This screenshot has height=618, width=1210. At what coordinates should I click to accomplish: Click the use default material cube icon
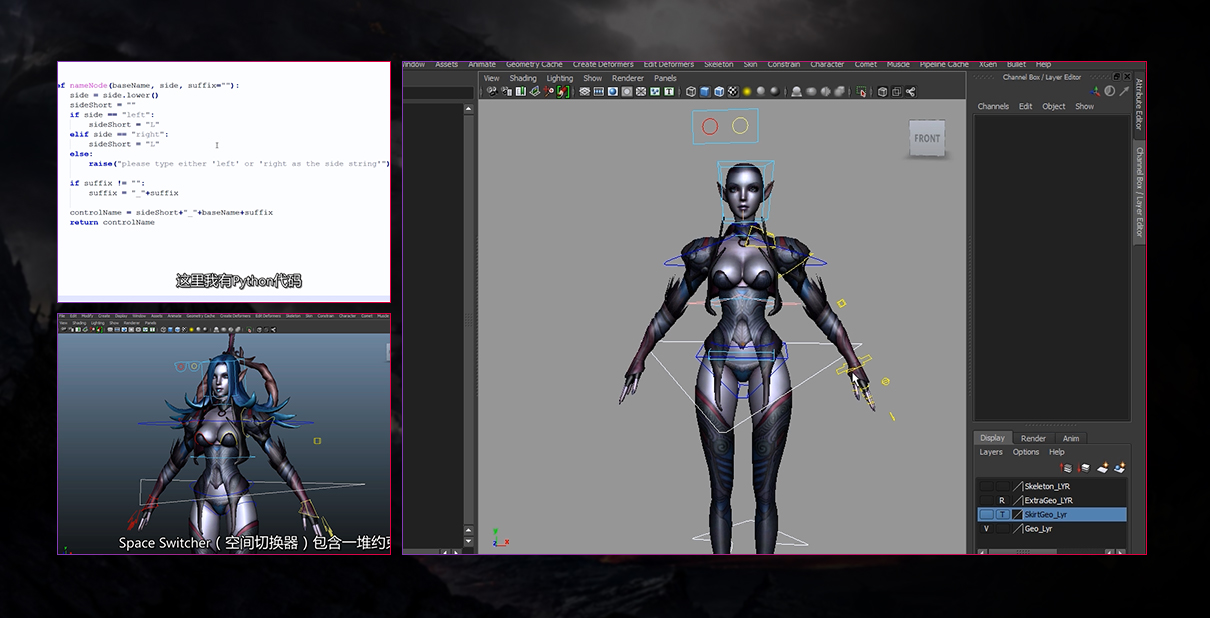click(x=719, y=92)
